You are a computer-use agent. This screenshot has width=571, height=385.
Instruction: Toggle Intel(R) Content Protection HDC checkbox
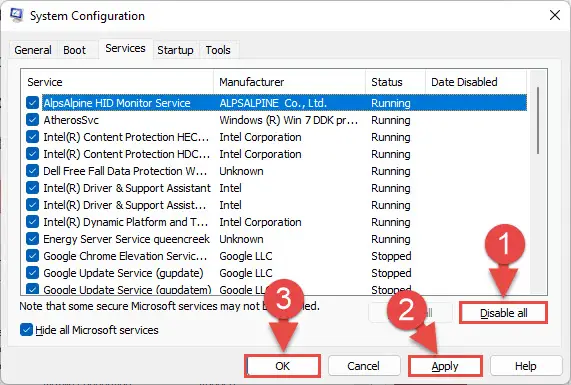32,154
